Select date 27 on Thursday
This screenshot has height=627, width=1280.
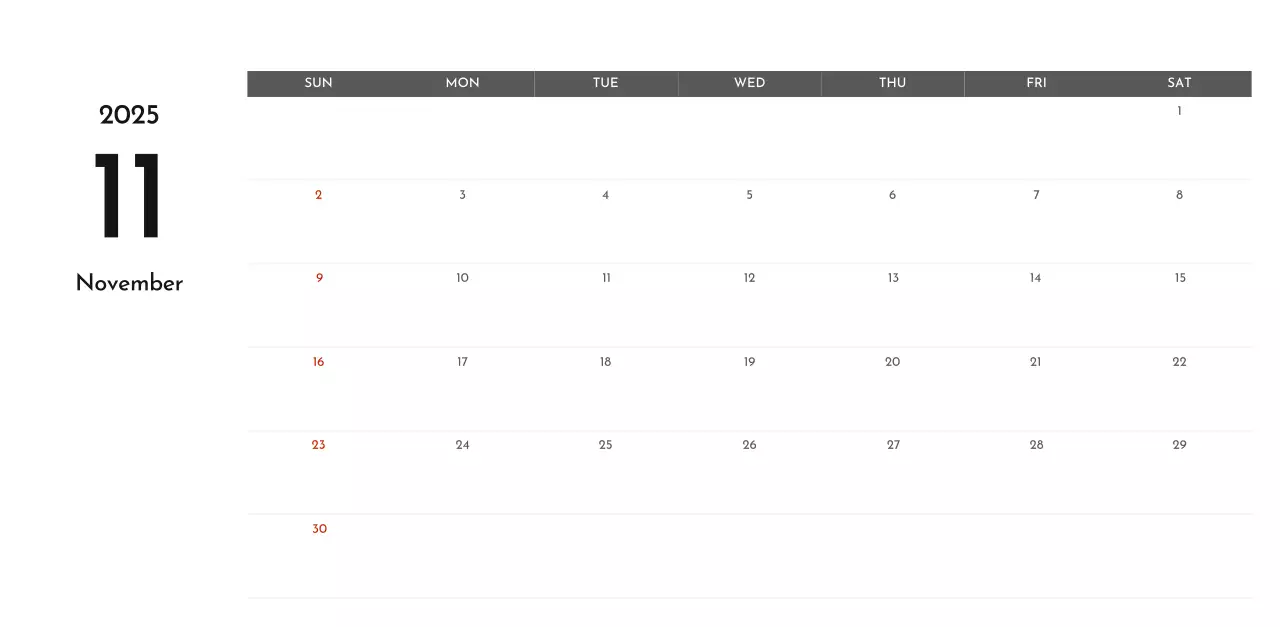click(893, 445)
